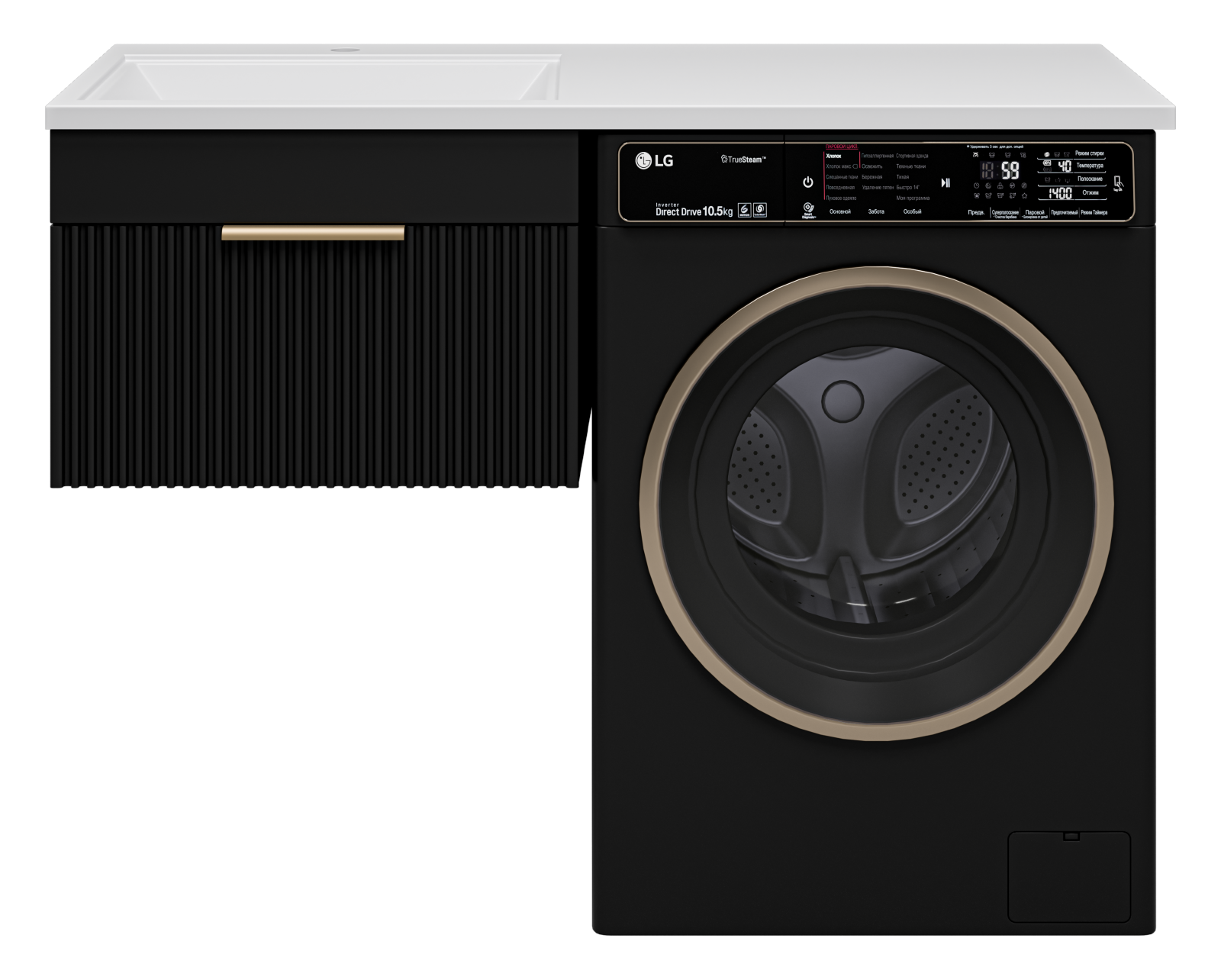Tap the clock icon below the timer

(x=977, y=185)
